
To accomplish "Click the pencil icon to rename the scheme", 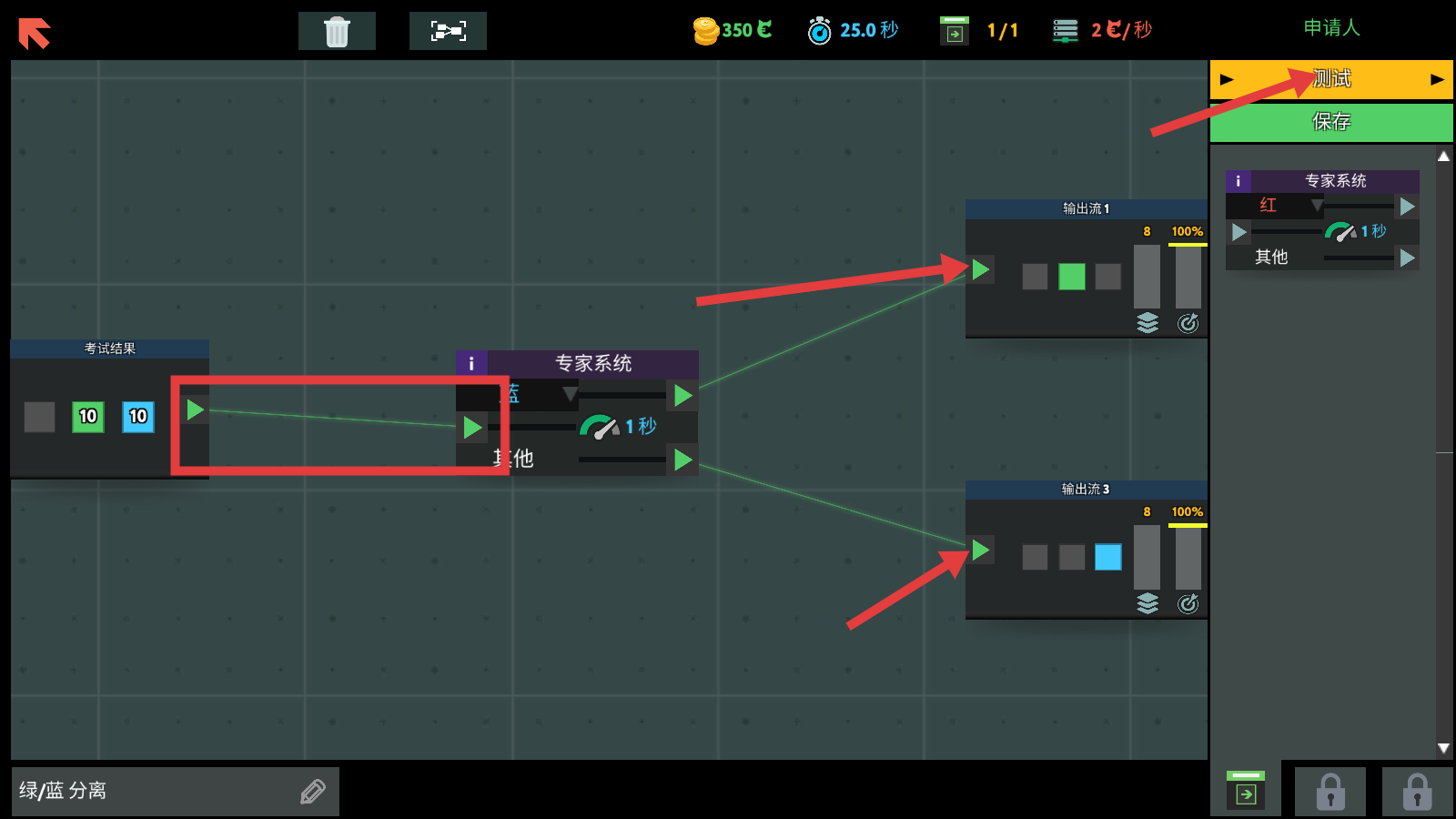I will pos(312,791).
